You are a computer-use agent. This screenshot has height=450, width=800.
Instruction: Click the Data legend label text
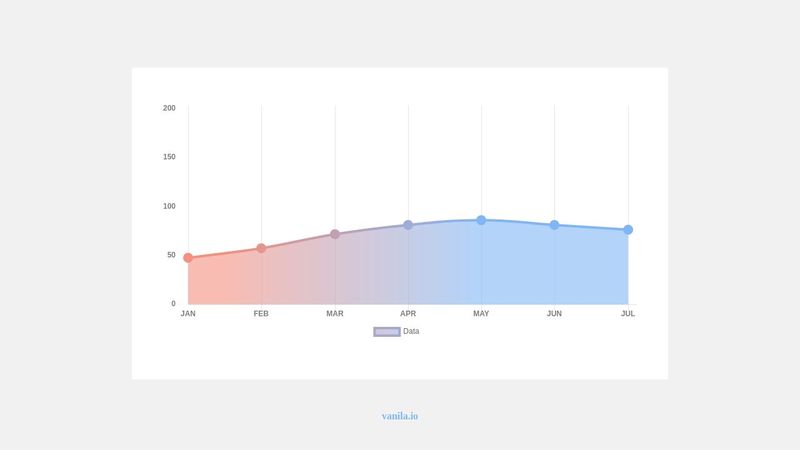411,332
